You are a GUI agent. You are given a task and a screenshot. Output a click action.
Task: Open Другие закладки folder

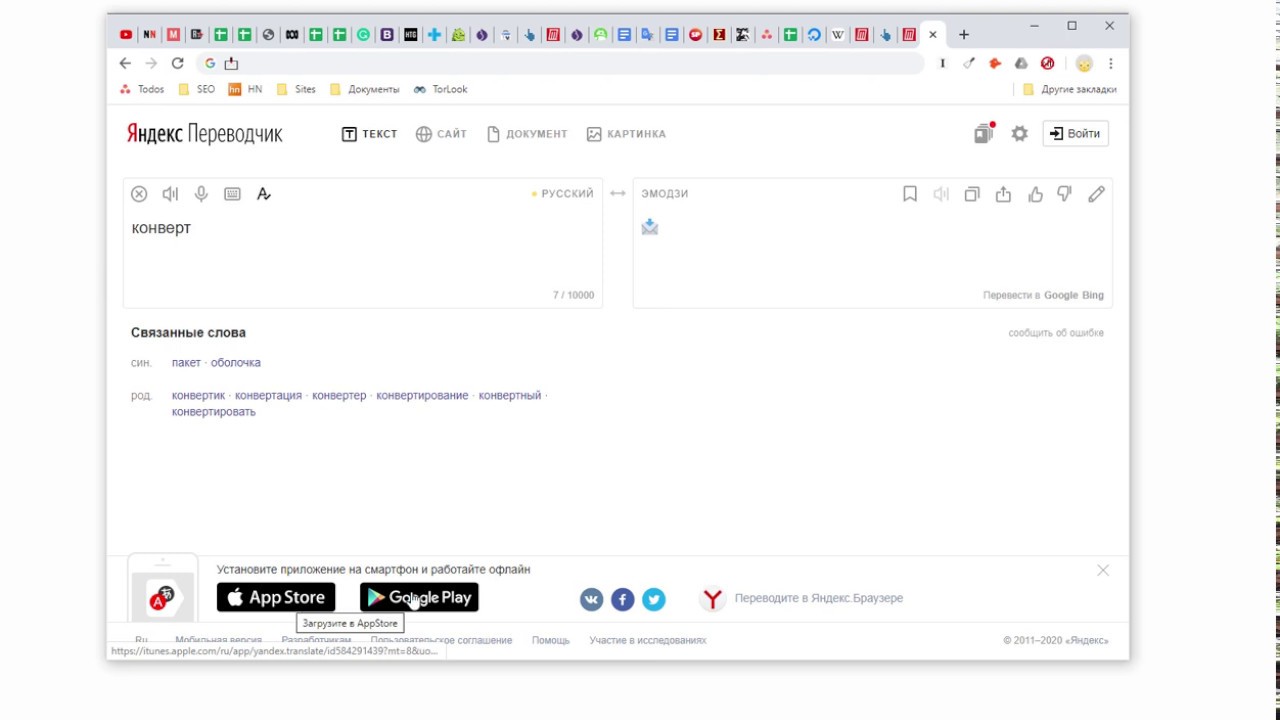click(x=1069, y=89)
